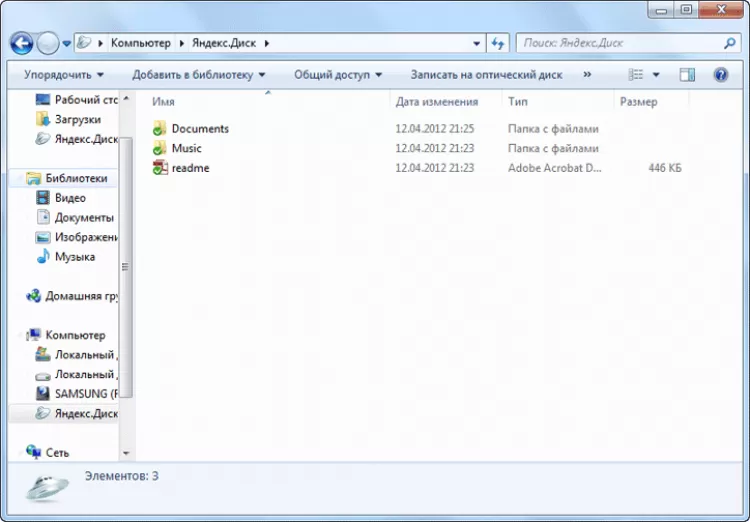Click Компьютер in the address path
The height and width of the screenshot is (522, 750).
pos(141,43)
